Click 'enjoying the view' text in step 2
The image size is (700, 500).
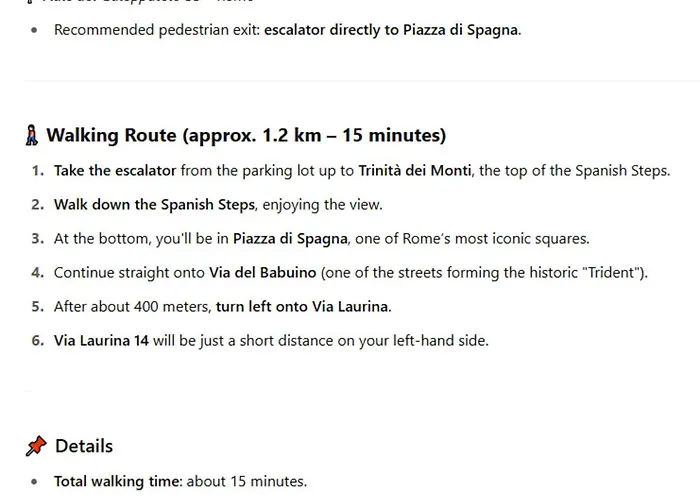[x=321, y=204]
